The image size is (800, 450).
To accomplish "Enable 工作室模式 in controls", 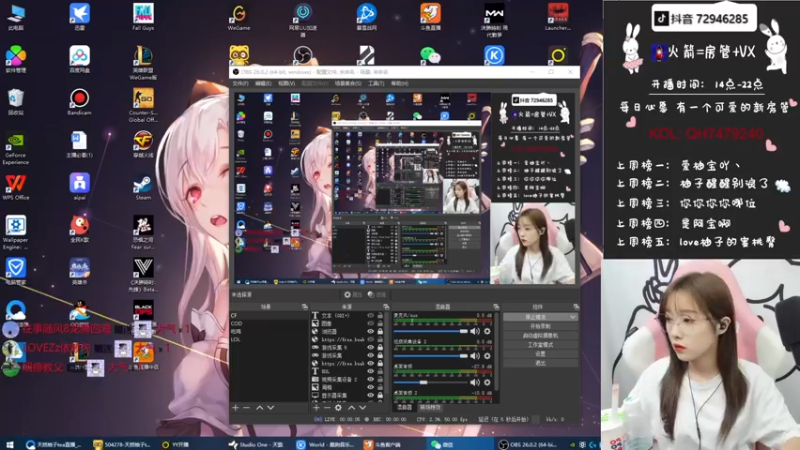I will [x=540, y=344].
